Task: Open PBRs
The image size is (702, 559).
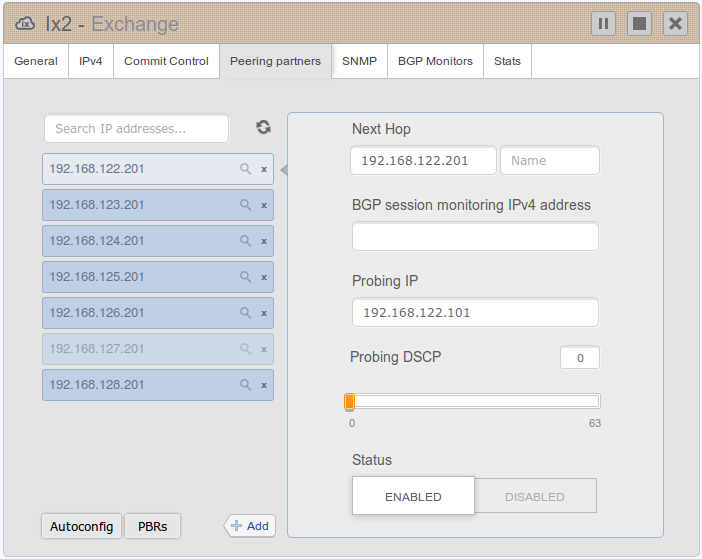Action: pyautogui.click(x=152, y=526)
